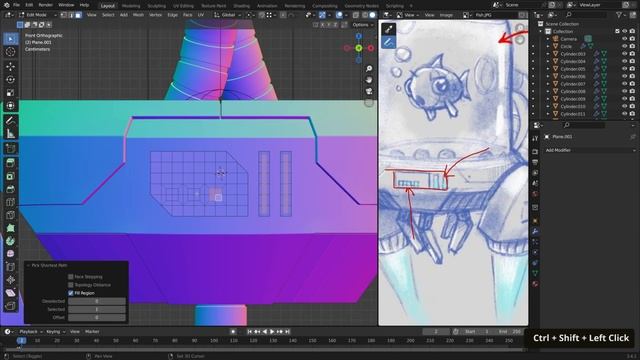This screenshot has height=360, width=640.
Task: Uncheck the Fill Region checkbox
Action: click(71, 293)
